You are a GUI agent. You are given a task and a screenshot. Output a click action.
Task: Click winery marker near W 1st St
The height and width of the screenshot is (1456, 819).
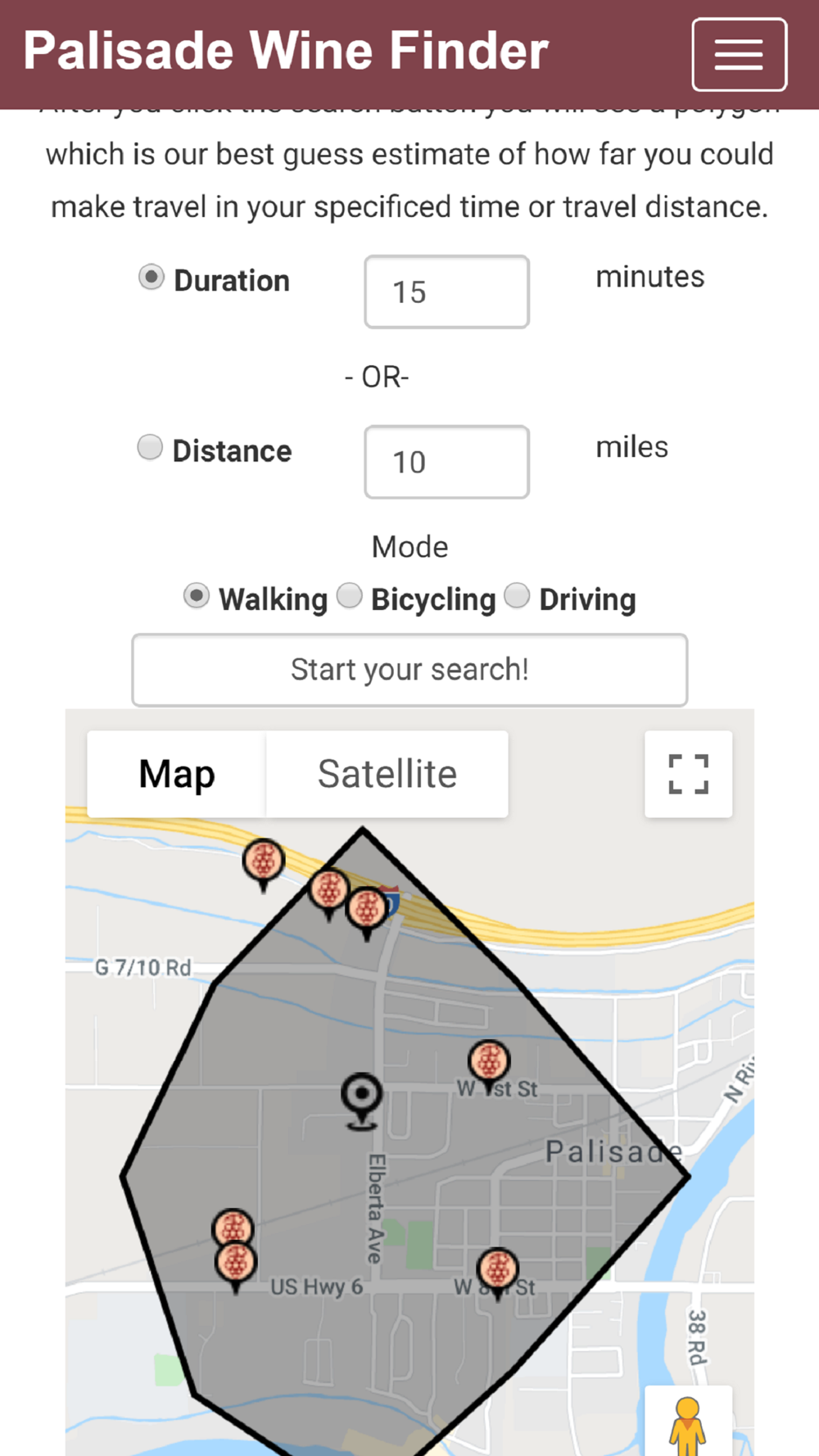(489, 1065)
